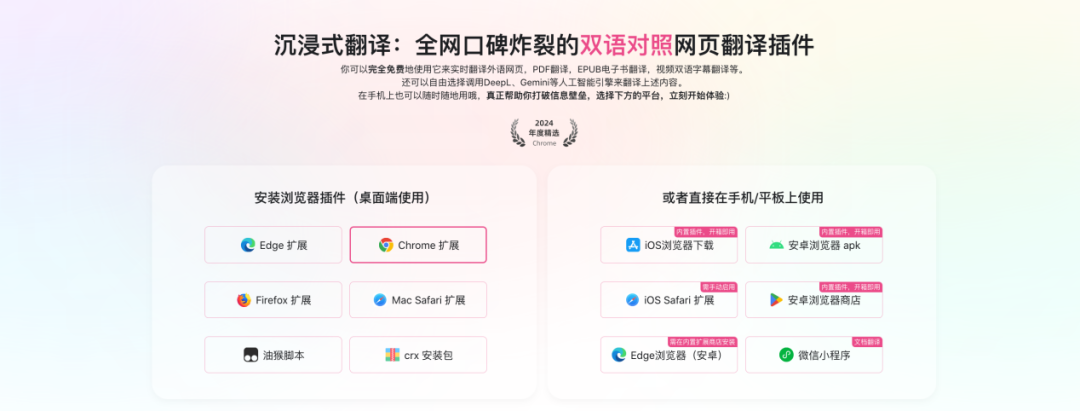Click the Google Play store icon

[776, 300]
